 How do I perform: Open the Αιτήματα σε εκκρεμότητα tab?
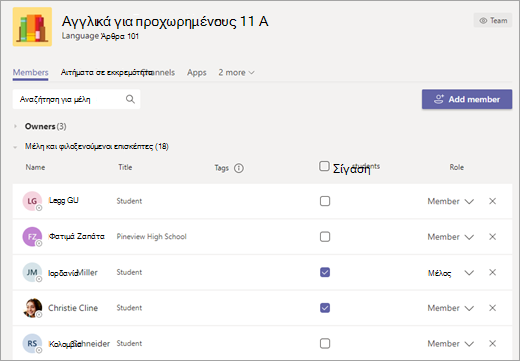point(107,72)
